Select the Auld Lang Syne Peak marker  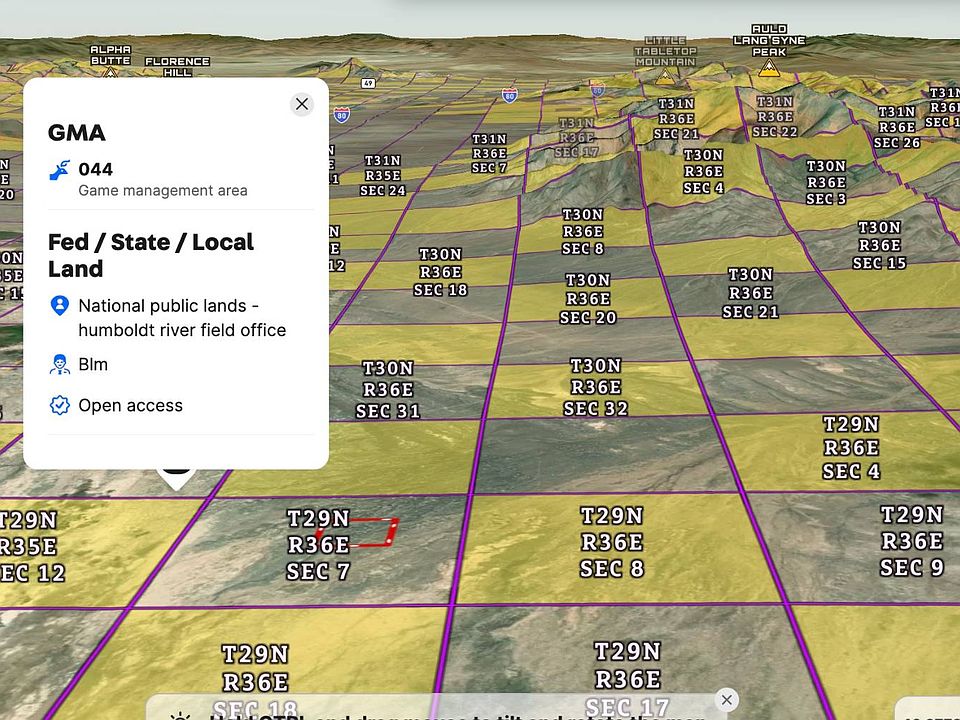[x=768, y=68]
